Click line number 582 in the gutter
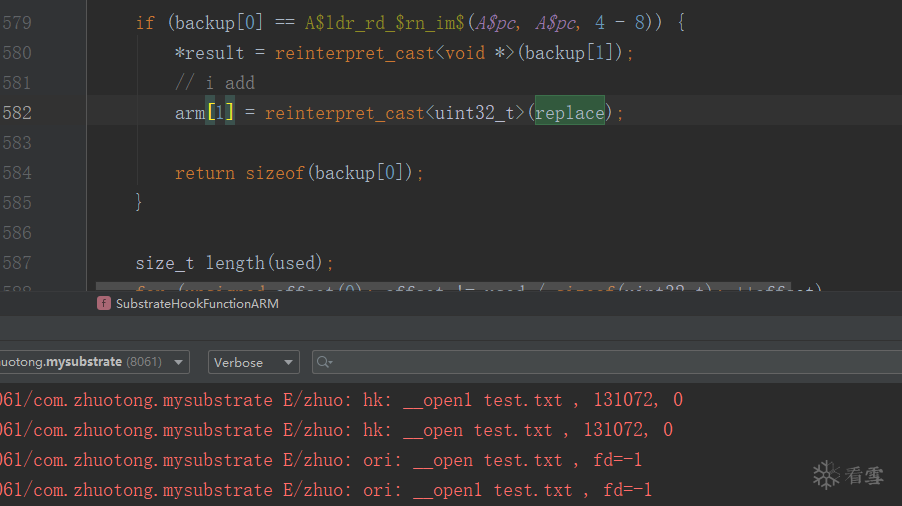 pos(17,113)
